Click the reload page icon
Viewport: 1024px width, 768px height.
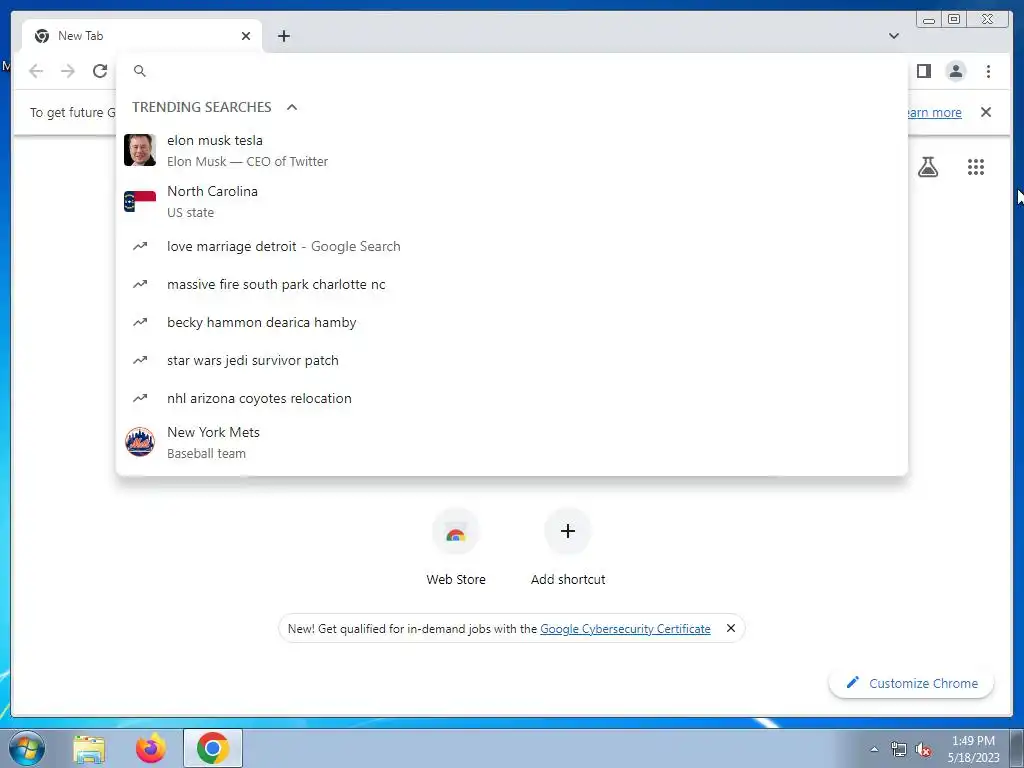tap(100, 71)
